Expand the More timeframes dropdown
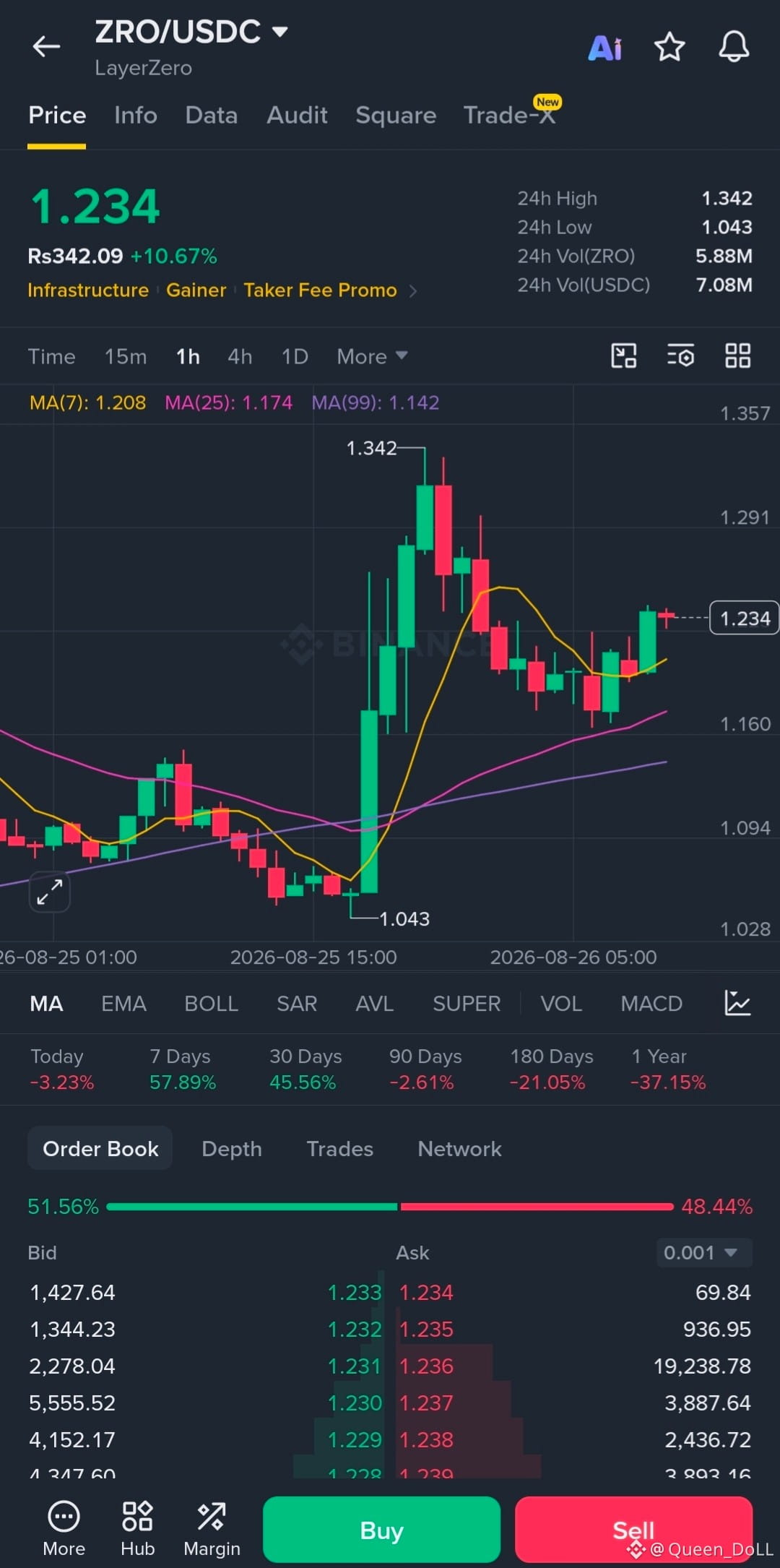The width and height of the screenshot is (780, 1568). coord(372,356)
